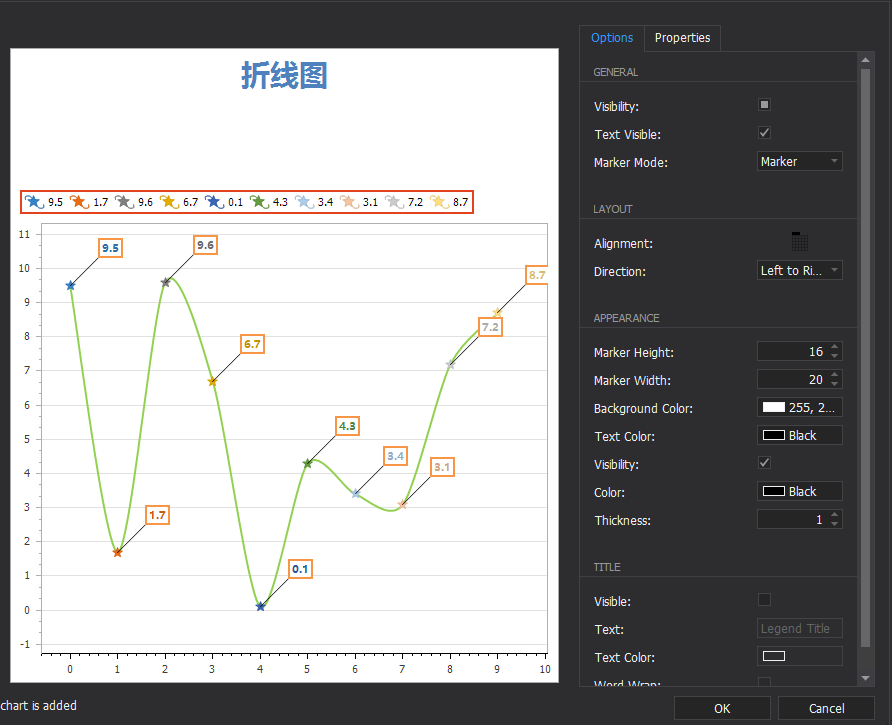
Task: Click the blue star legend marker for 9.5
Action: 35,201
